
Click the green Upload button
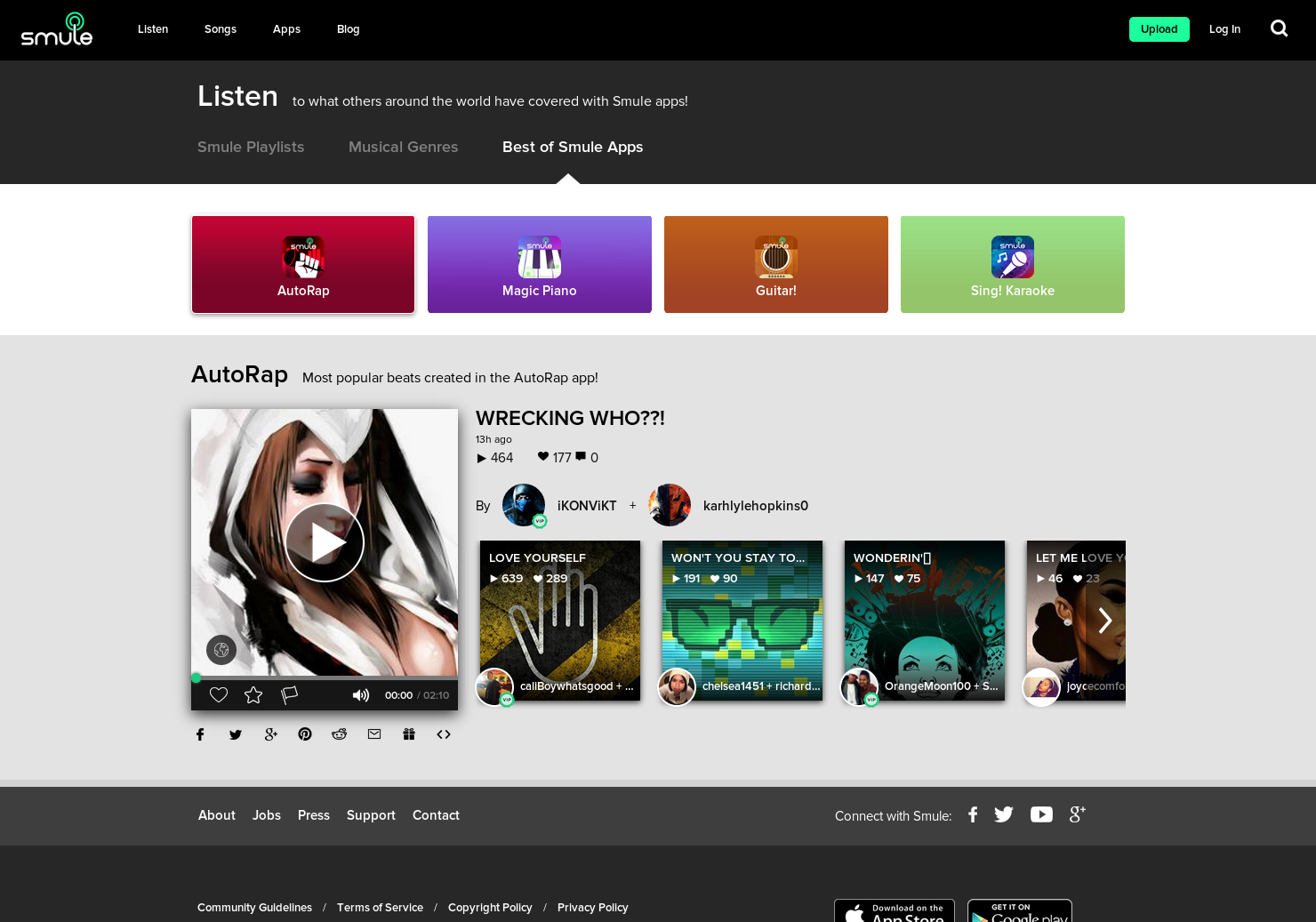pos(1160,29)
